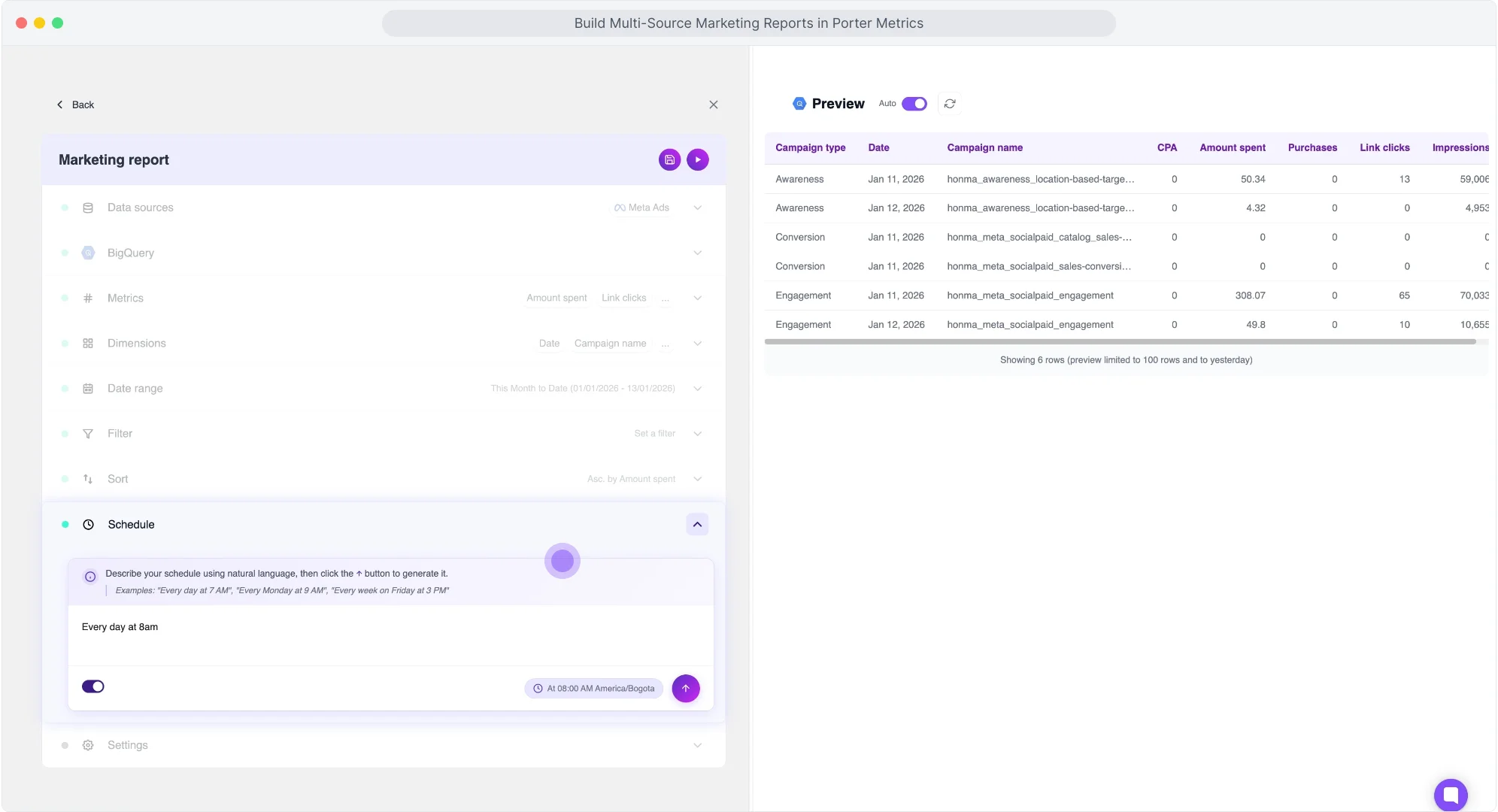The width and height of the screenshot is (1498, 812).
Task: Click the save report icon
Action: (x=669, y=159)
